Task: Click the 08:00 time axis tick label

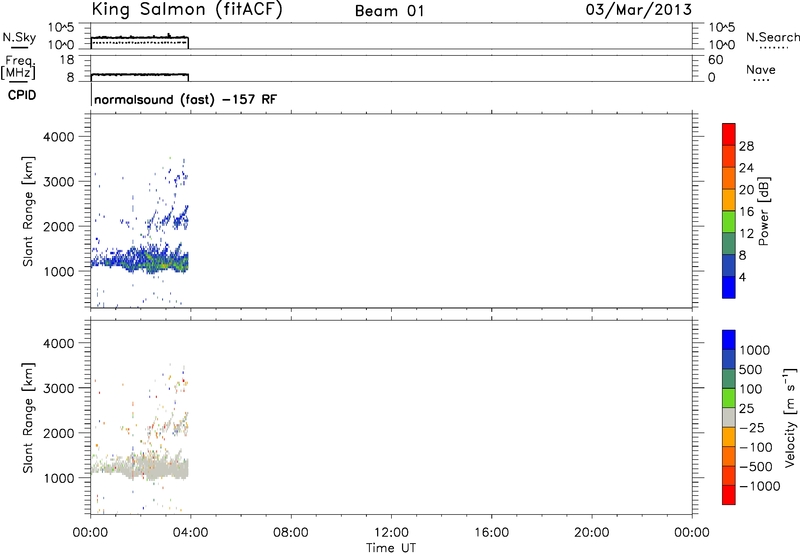Action: [291, 533]
